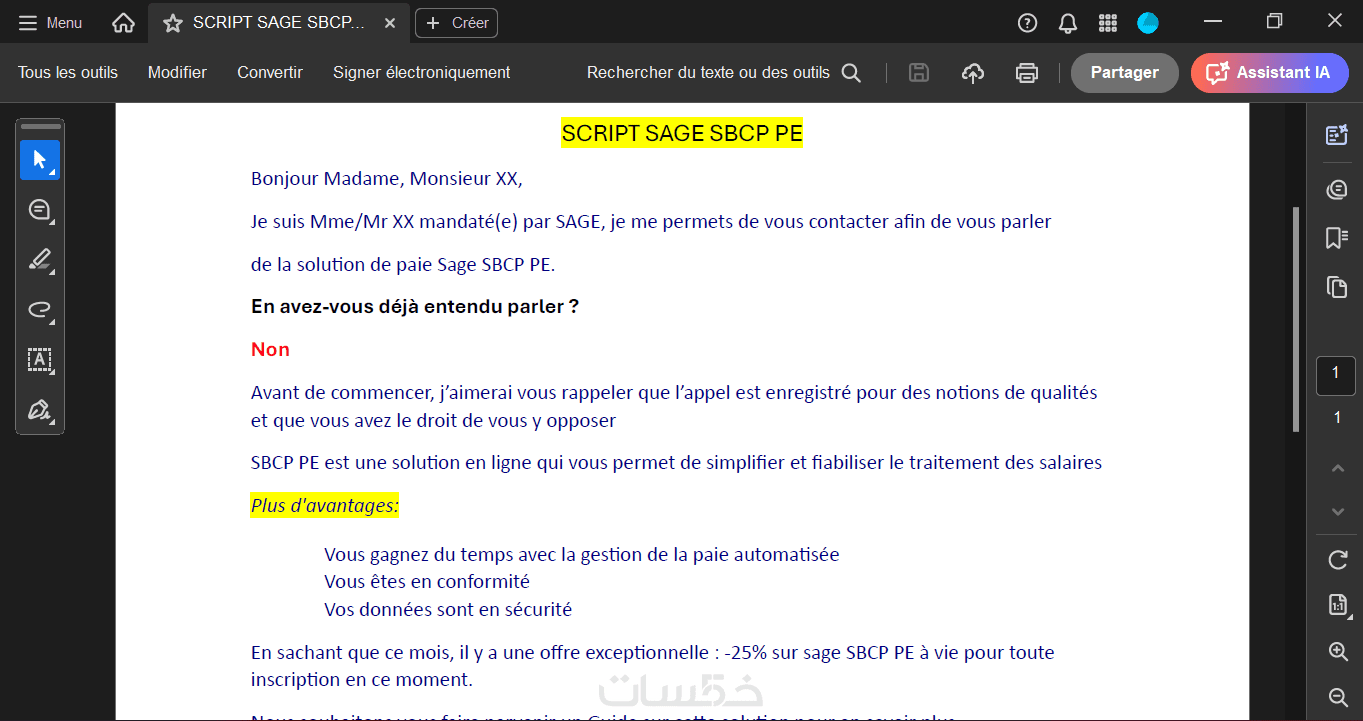Launch Assistant IA
This screenshot has width=1363, height=721.
(x=1270, y=72)
